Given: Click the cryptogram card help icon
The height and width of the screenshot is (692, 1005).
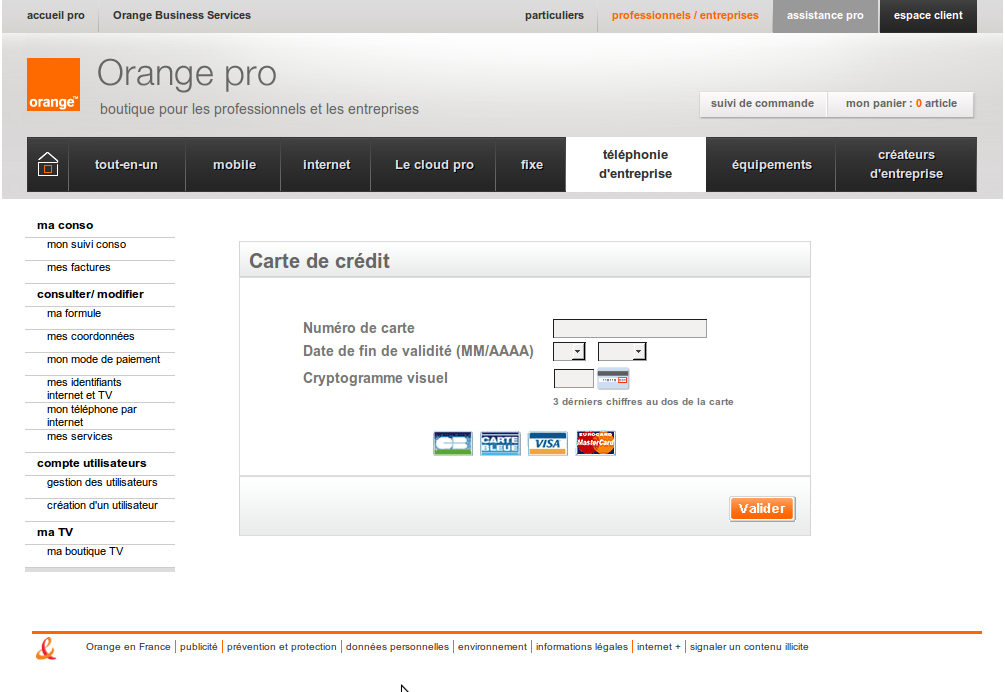Looking at the screenshot, I should [613, 379].
